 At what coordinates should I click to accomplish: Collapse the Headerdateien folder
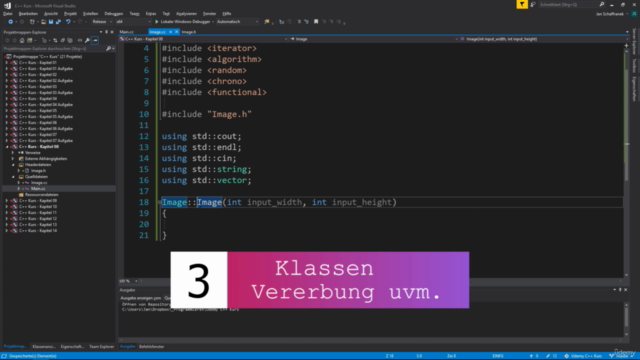[x=13, y=164]
